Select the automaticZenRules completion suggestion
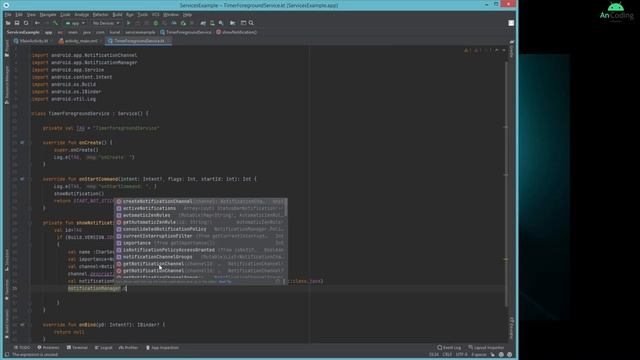This screenshot has width=640, height=360. [x=200, y=215]
